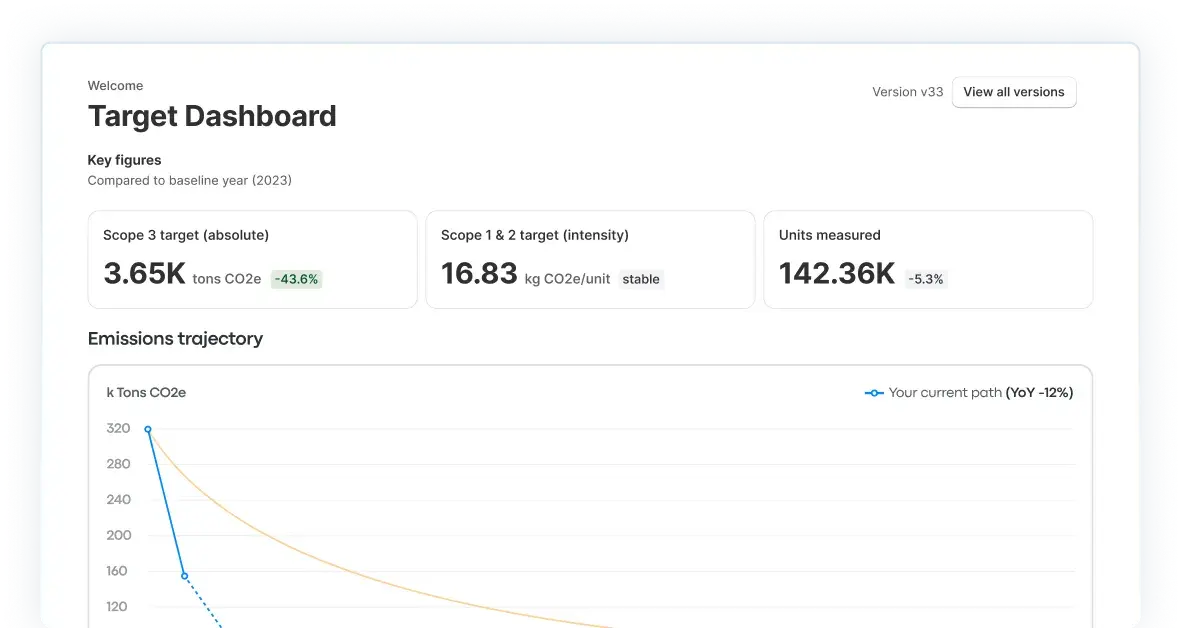Click the 160 y-axis label
Image resolution: width=1181 pixels, height=628 pixels.
117,571
